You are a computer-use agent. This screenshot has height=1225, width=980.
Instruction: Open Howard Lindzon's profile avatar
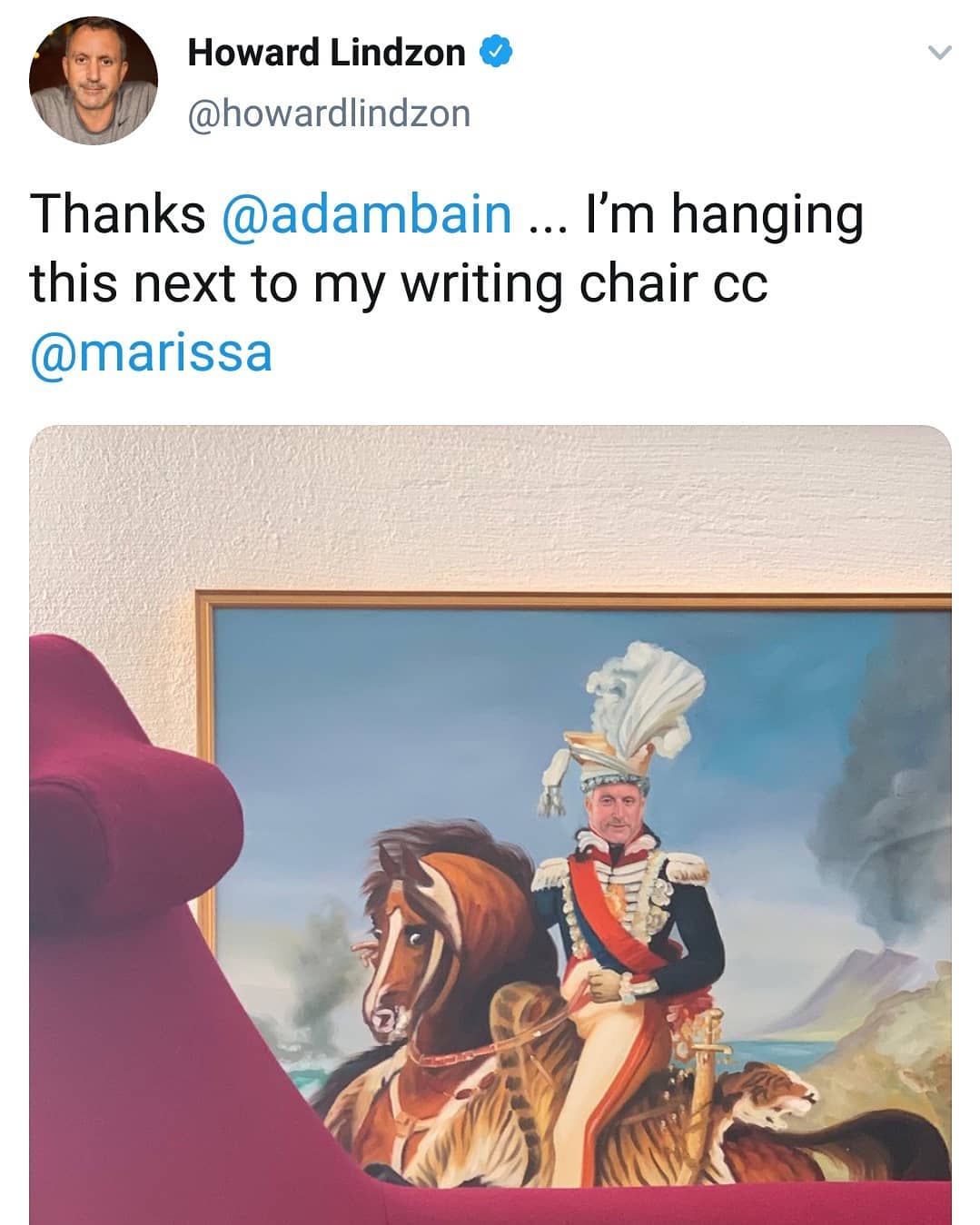(x=94, y=80)
